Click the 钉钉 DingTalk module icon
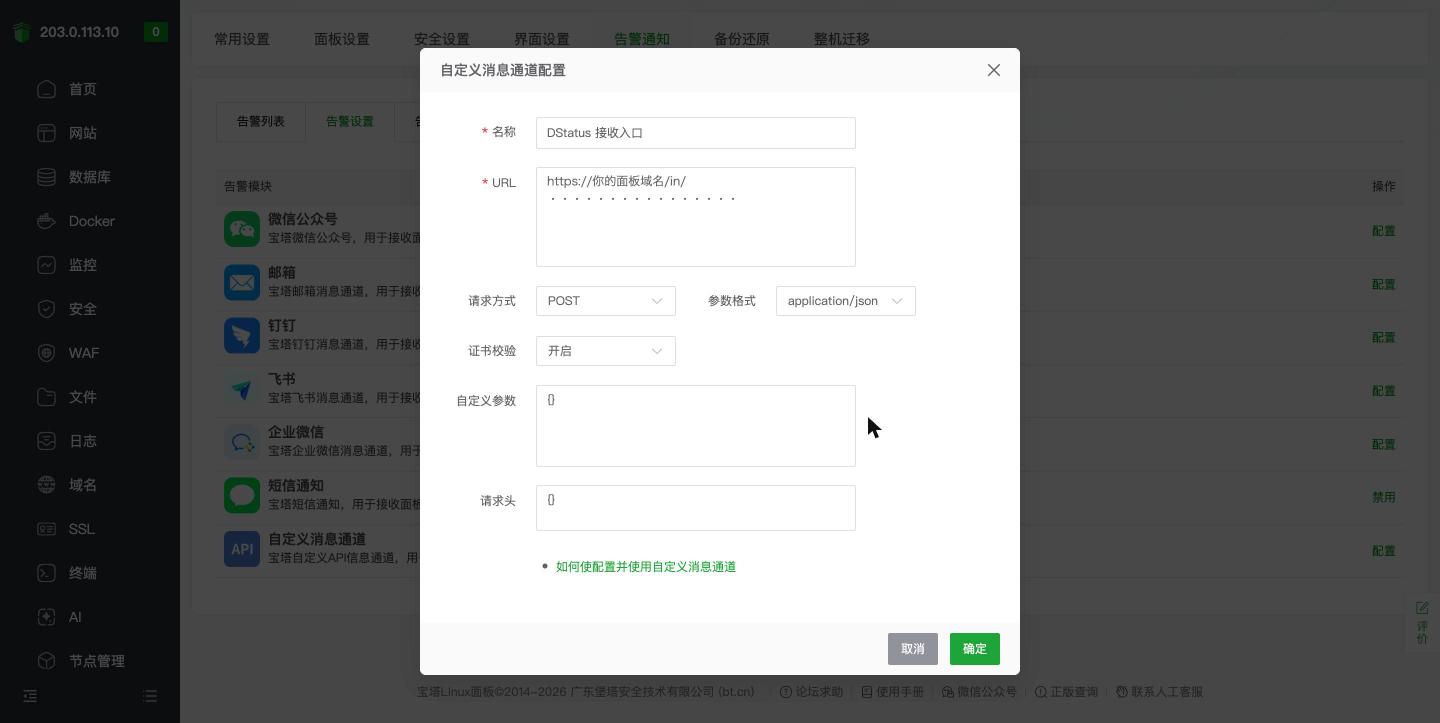The image size is (1440, 723). [242, 335]
